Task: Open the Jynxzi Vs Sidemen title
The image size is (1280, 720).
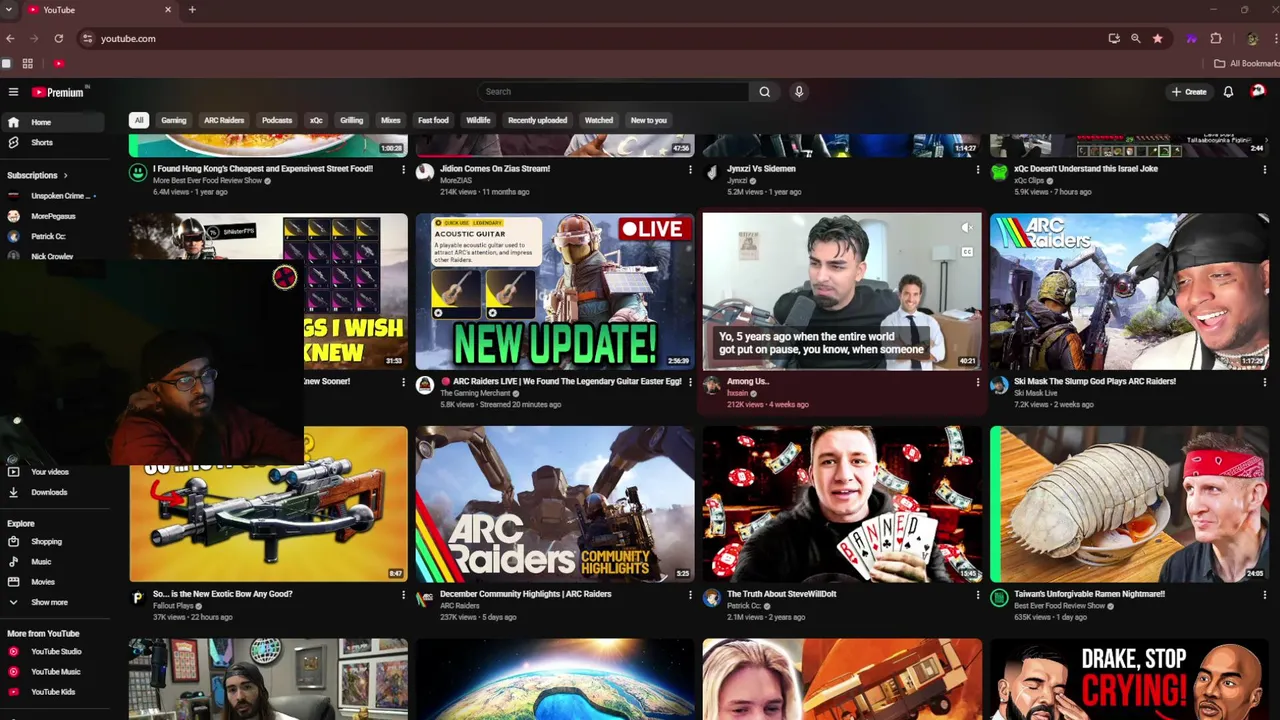Action: [761, 169]
